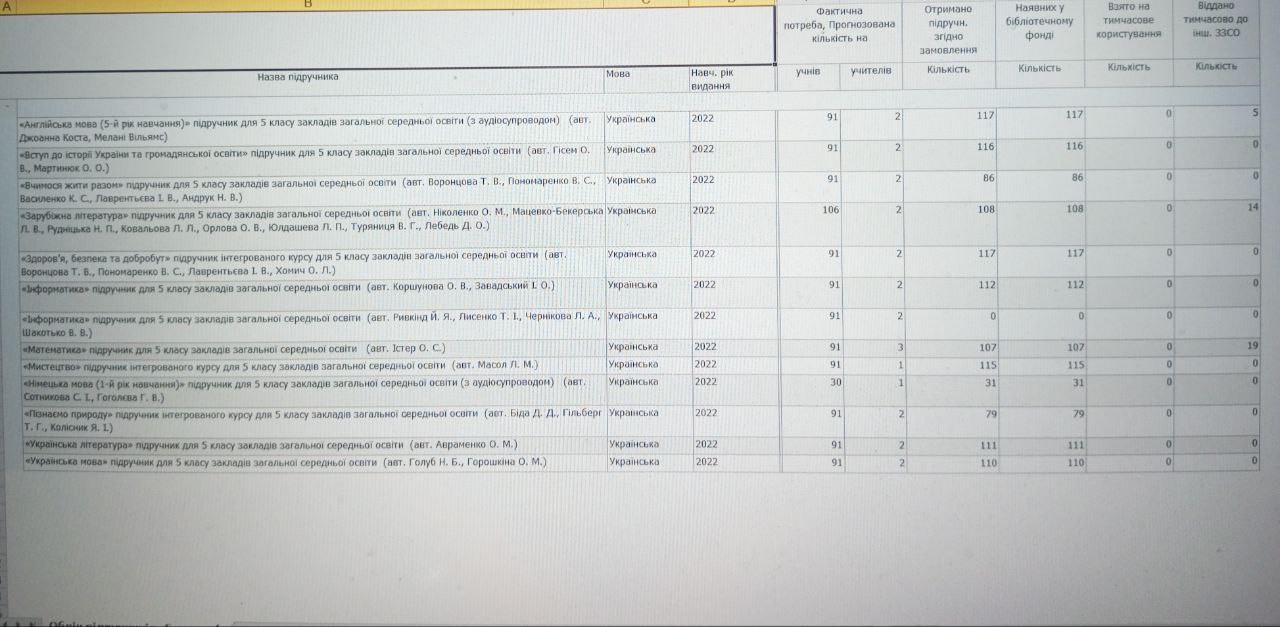
Task: Select the 'Зарубіжна література' textbook name cell
Action: pos(310,220)
